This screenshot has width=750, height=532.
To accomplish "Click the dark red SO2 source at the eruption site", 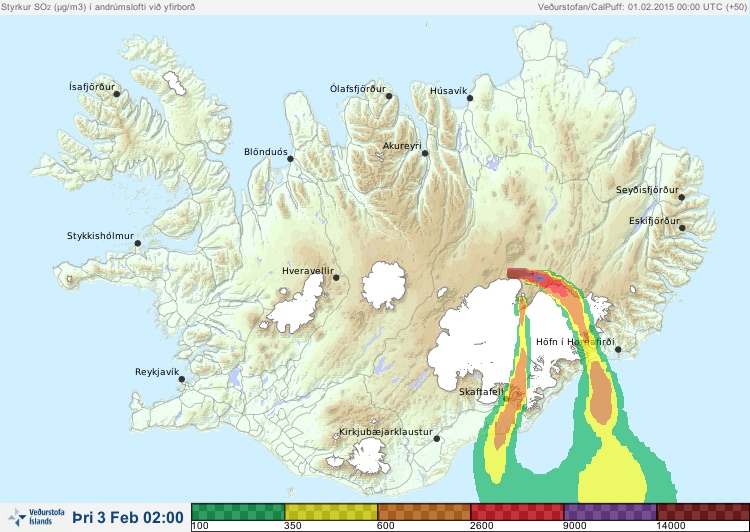I will click(x=518, y=273).
